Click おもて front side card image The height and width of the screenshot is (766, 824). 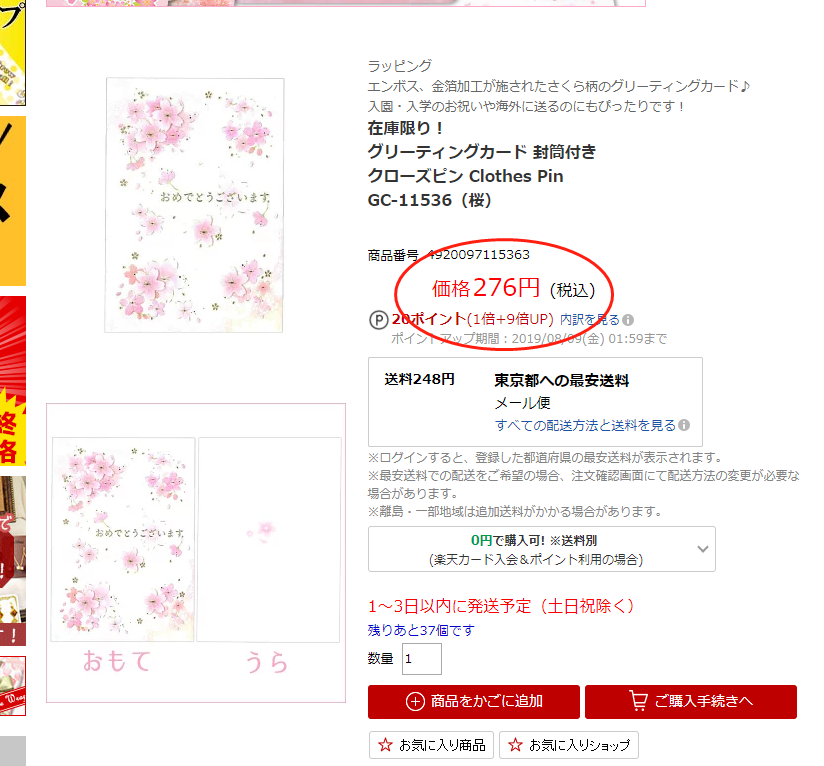tap(123, 539)
